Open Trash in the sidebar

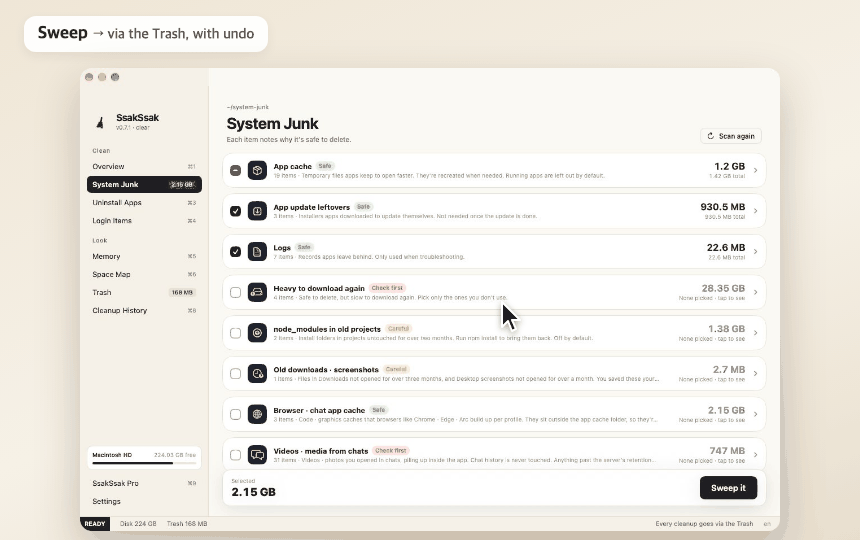pyautogui.click(x=144, y=292)
